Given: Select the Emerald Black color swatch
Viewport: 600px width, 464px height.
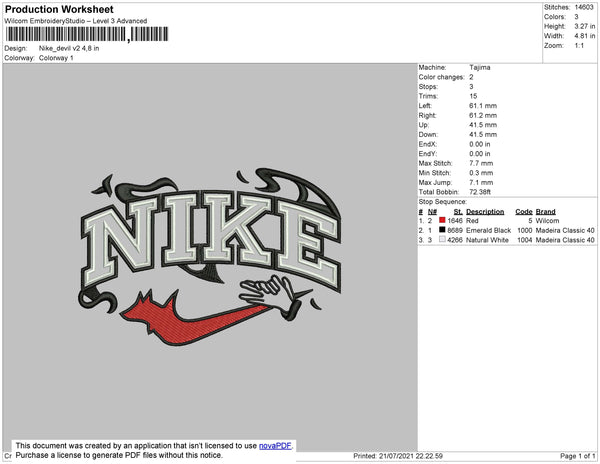Looking at the screenshot, I should 442,230.
